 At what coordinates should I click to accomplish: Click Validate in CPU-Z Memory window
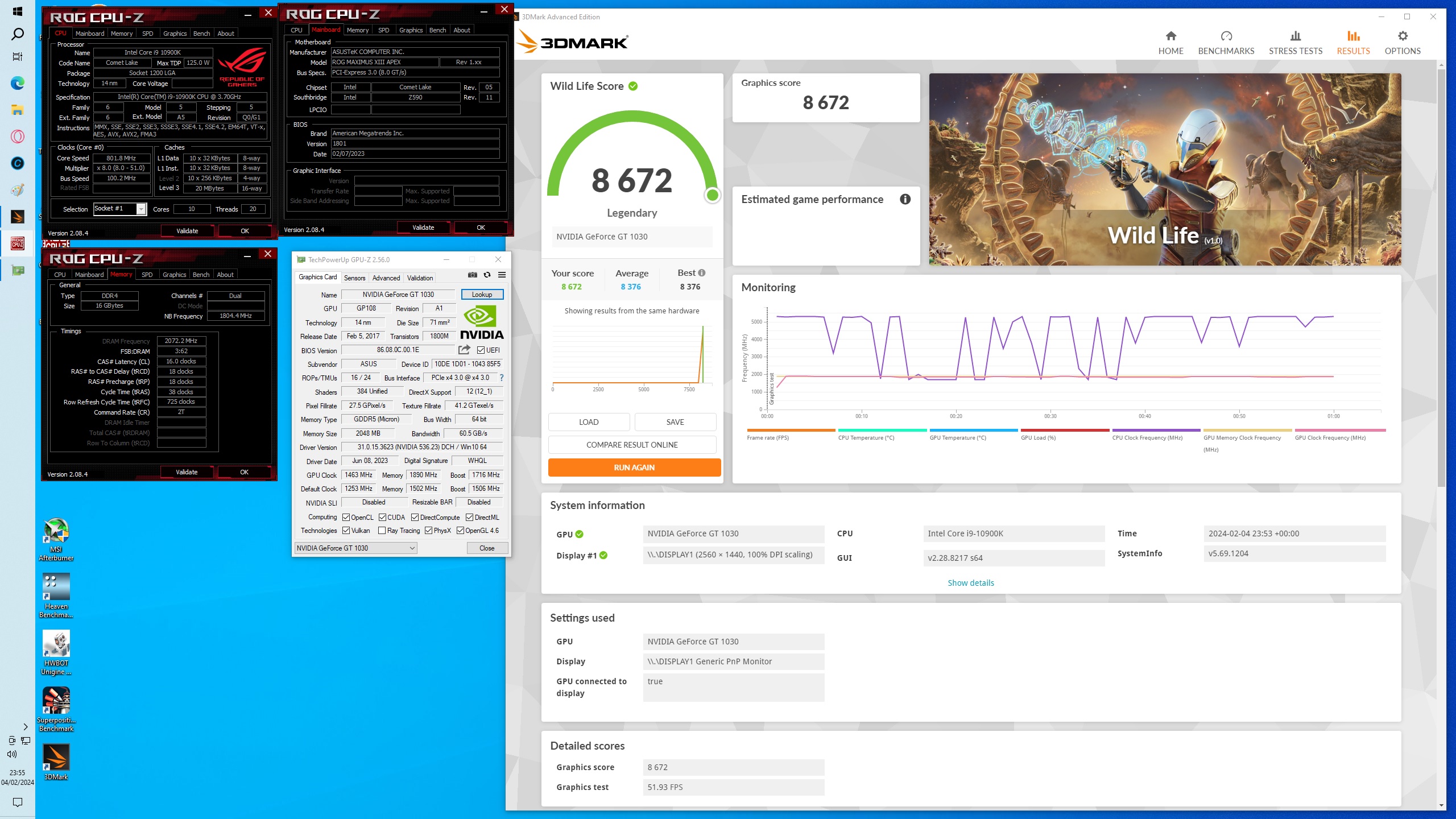tap(187, 472)
